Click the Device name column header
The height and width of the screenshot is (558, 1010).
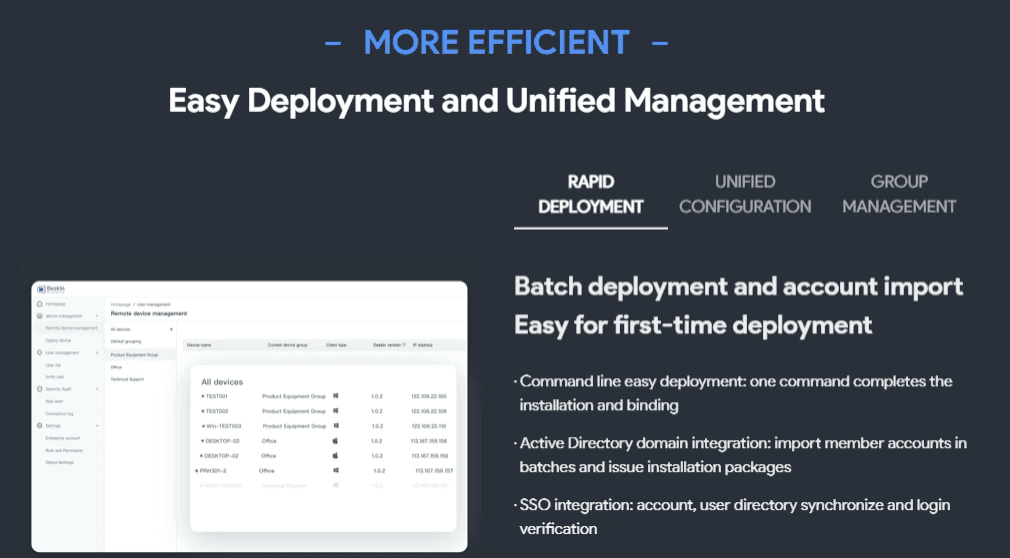click(198, 345)
